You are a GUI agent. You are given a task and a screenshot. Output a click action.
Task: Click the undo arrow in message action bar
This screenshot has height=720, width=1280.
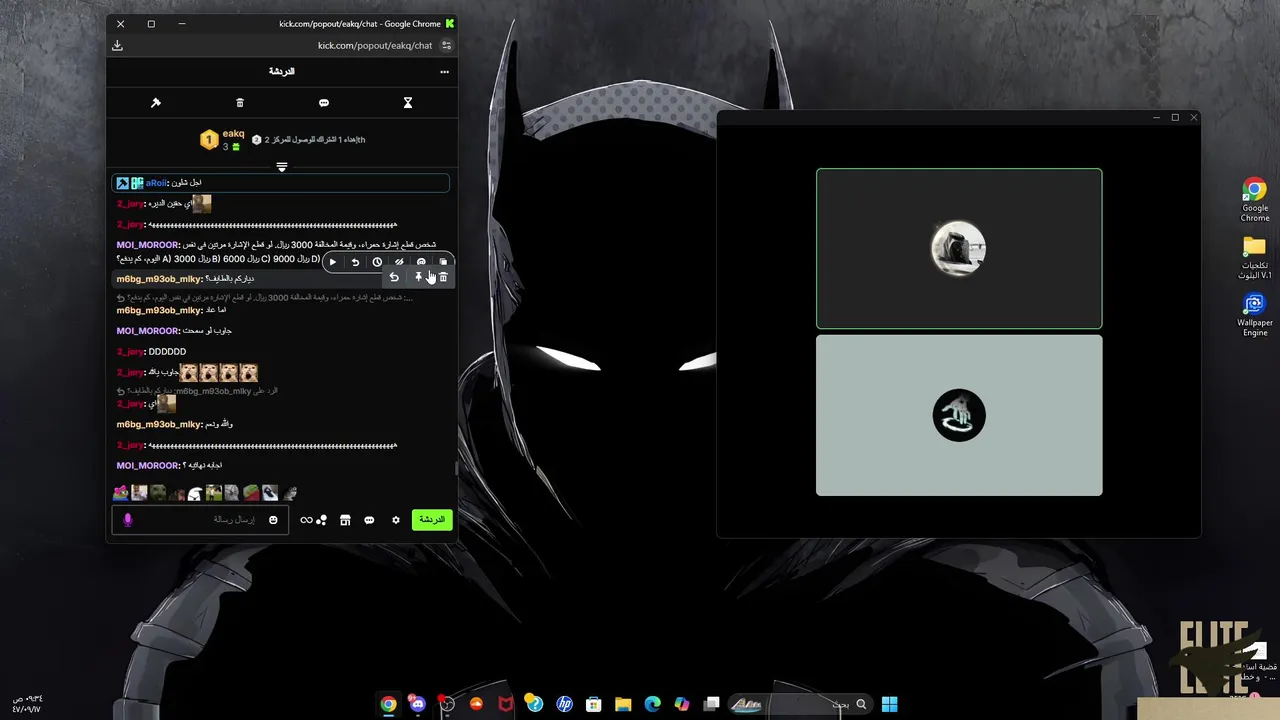click(355, 262)
